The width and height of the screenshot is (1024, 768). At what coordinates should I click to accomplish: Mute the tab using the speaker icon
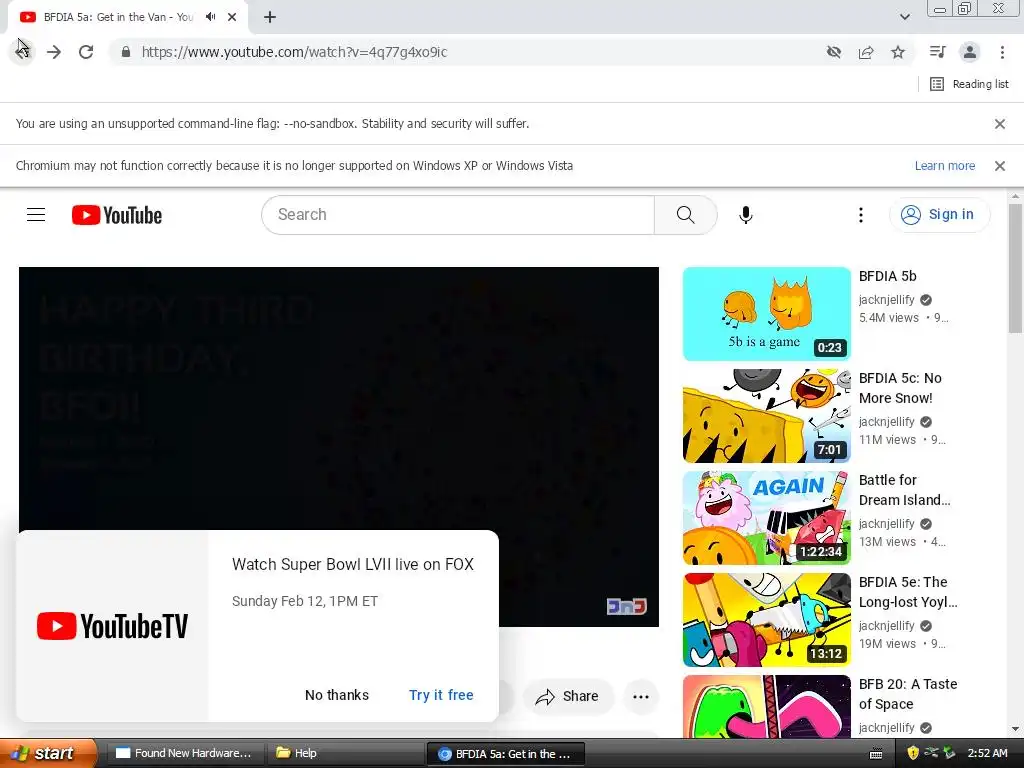tap(210, 17)
